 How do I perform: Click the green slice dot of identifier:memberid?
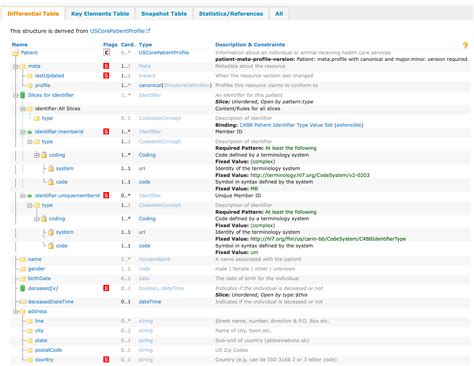[x=30, y=132]
